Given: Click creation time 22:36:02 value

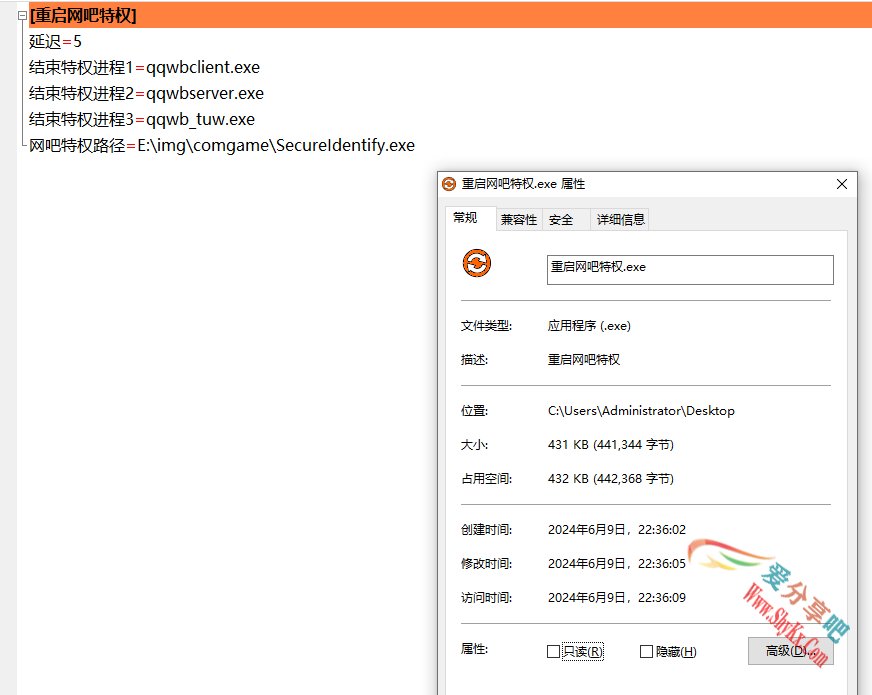Looking at the screenshot, I should tap(617, 530).
